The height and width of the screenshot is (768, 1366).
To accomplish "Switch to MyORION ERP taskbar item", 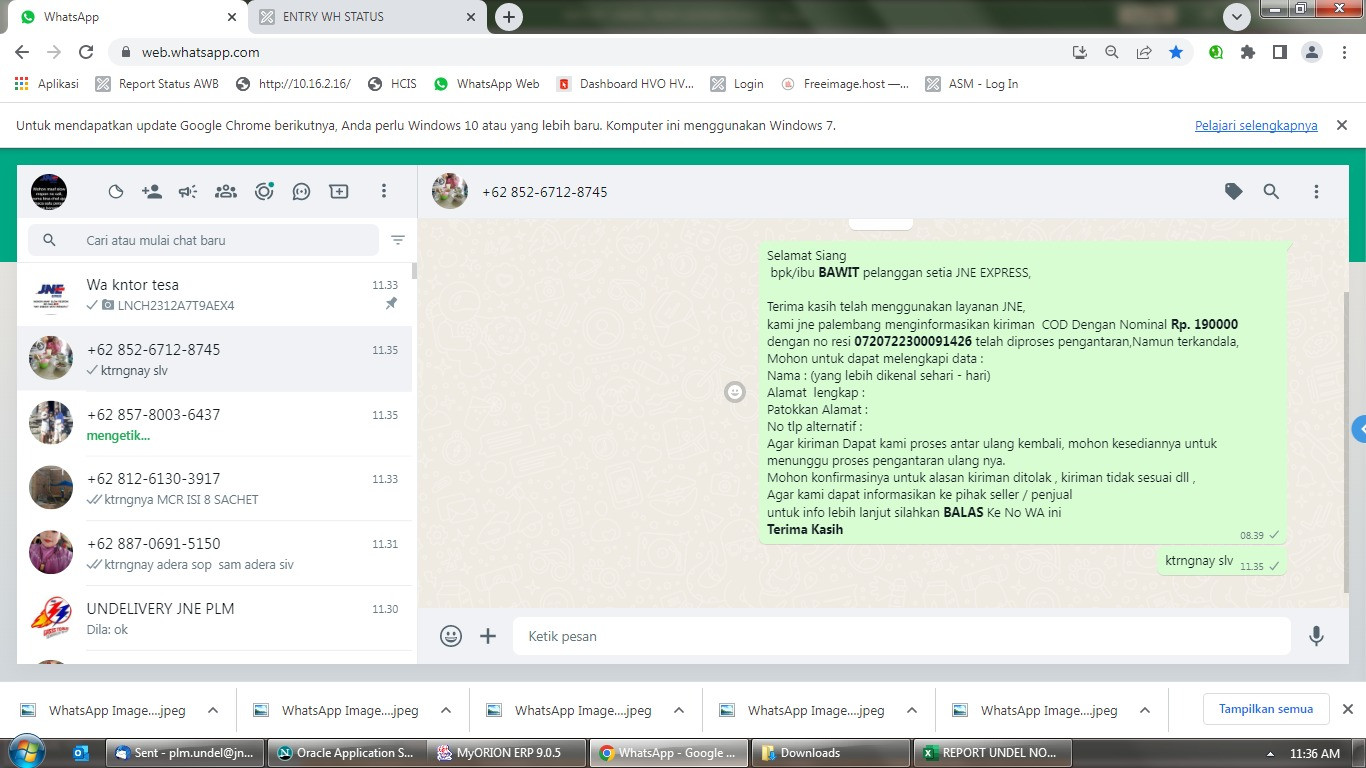I will [506, 753].
